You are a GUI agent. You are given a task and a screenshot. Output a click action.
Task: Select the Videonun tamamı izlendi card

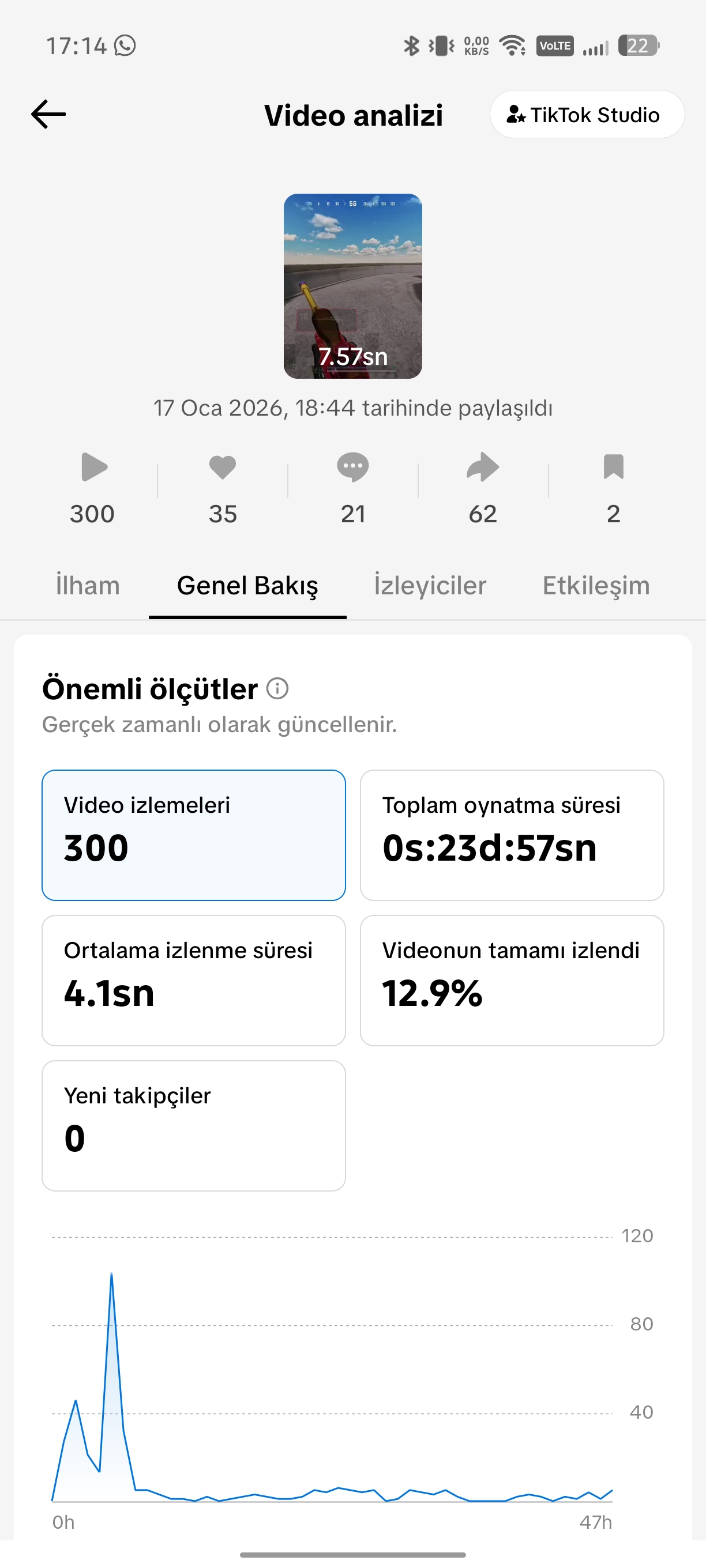[512, 981]
